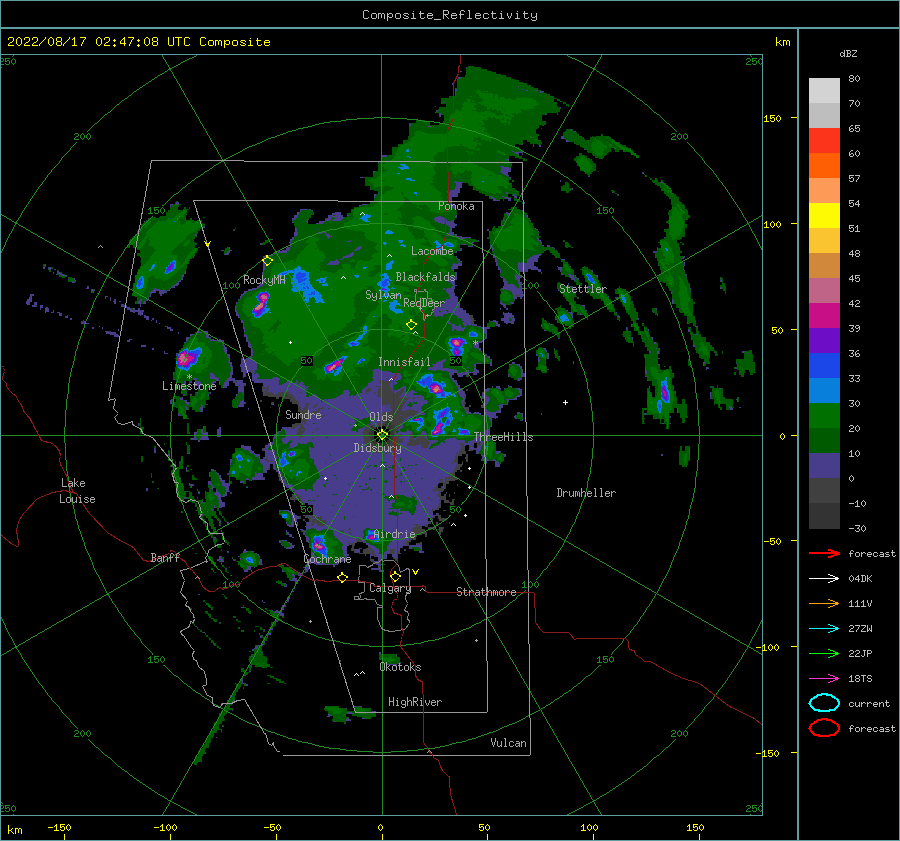Click the strong echo cell near Limestone

click(188, 358)
